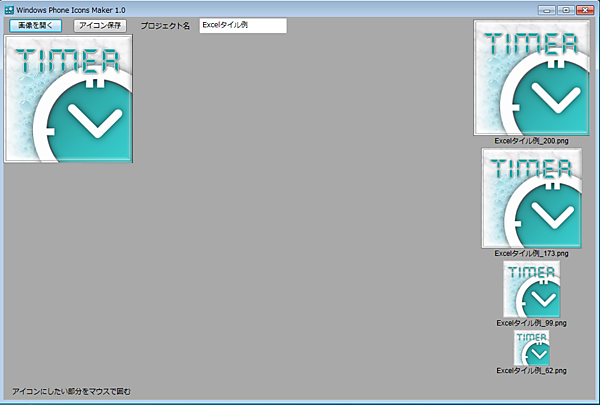Screen dimensions: 600x405
Task: Select the source TIMER image on left
Action: click(x=68, y=99)
